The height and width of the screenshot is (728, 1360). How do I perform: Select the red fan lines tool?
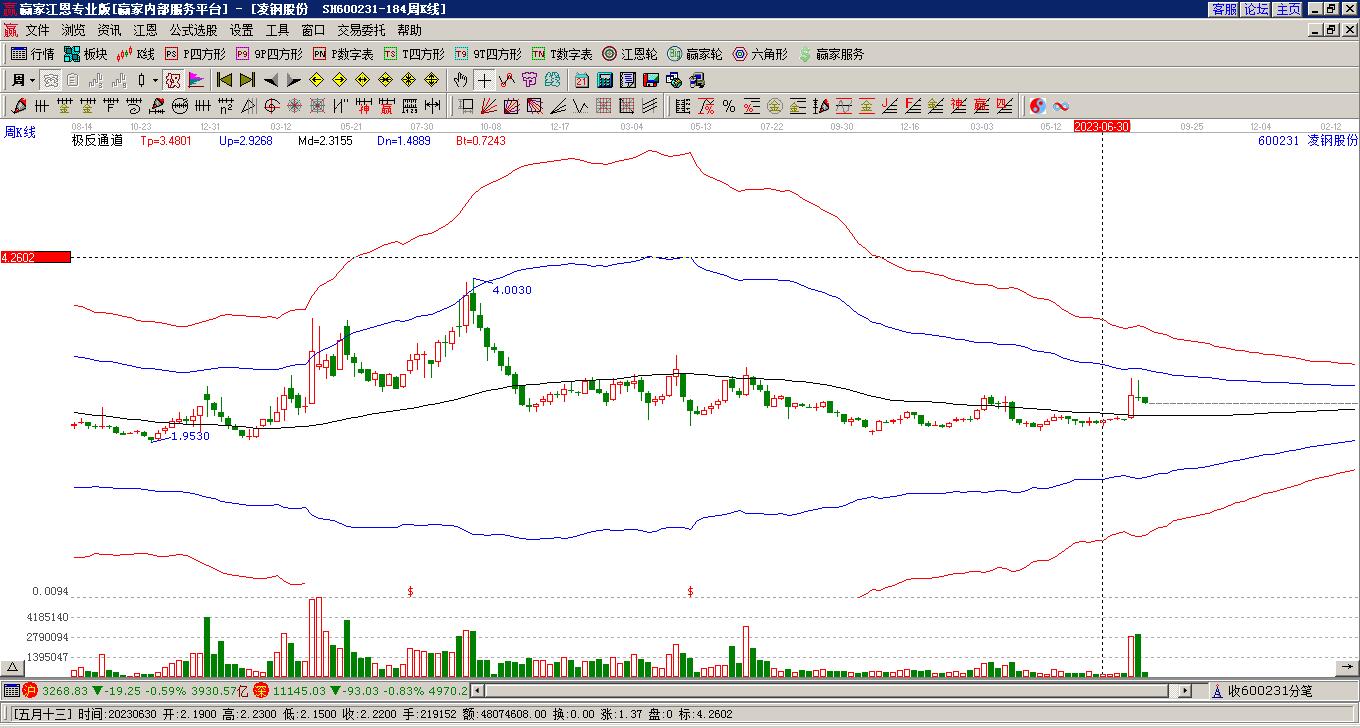tap(488, 106)
